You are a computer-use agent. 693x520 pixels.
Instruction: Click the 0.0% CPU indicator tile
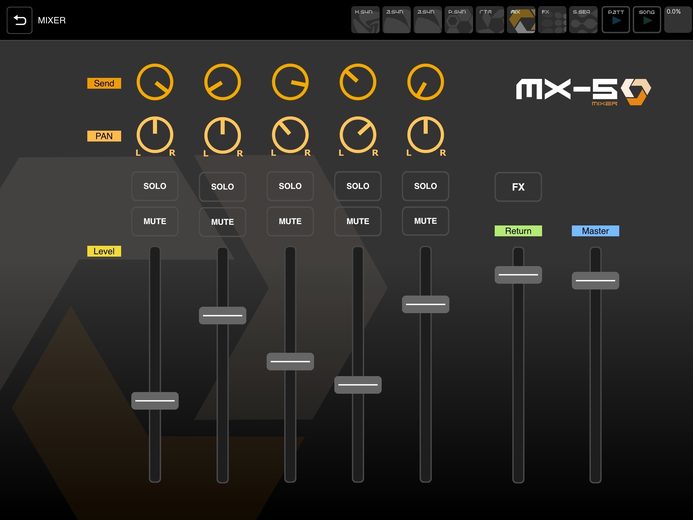pos(678,20)
